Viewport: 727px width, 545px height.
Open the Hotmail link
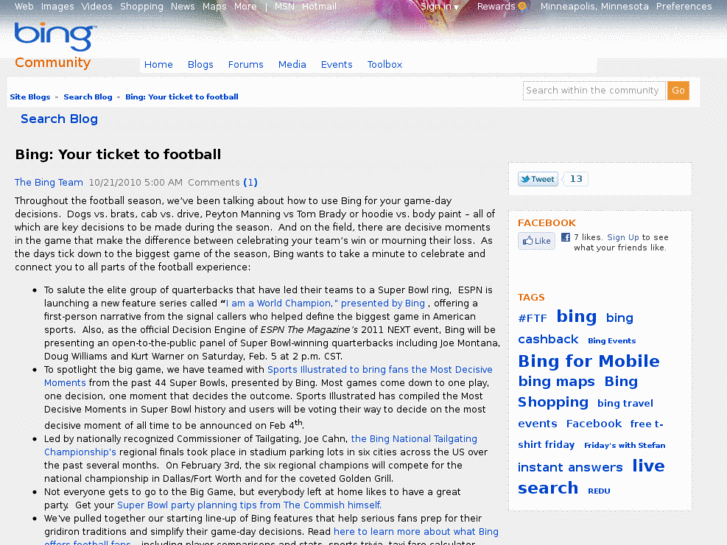point(319,6)
